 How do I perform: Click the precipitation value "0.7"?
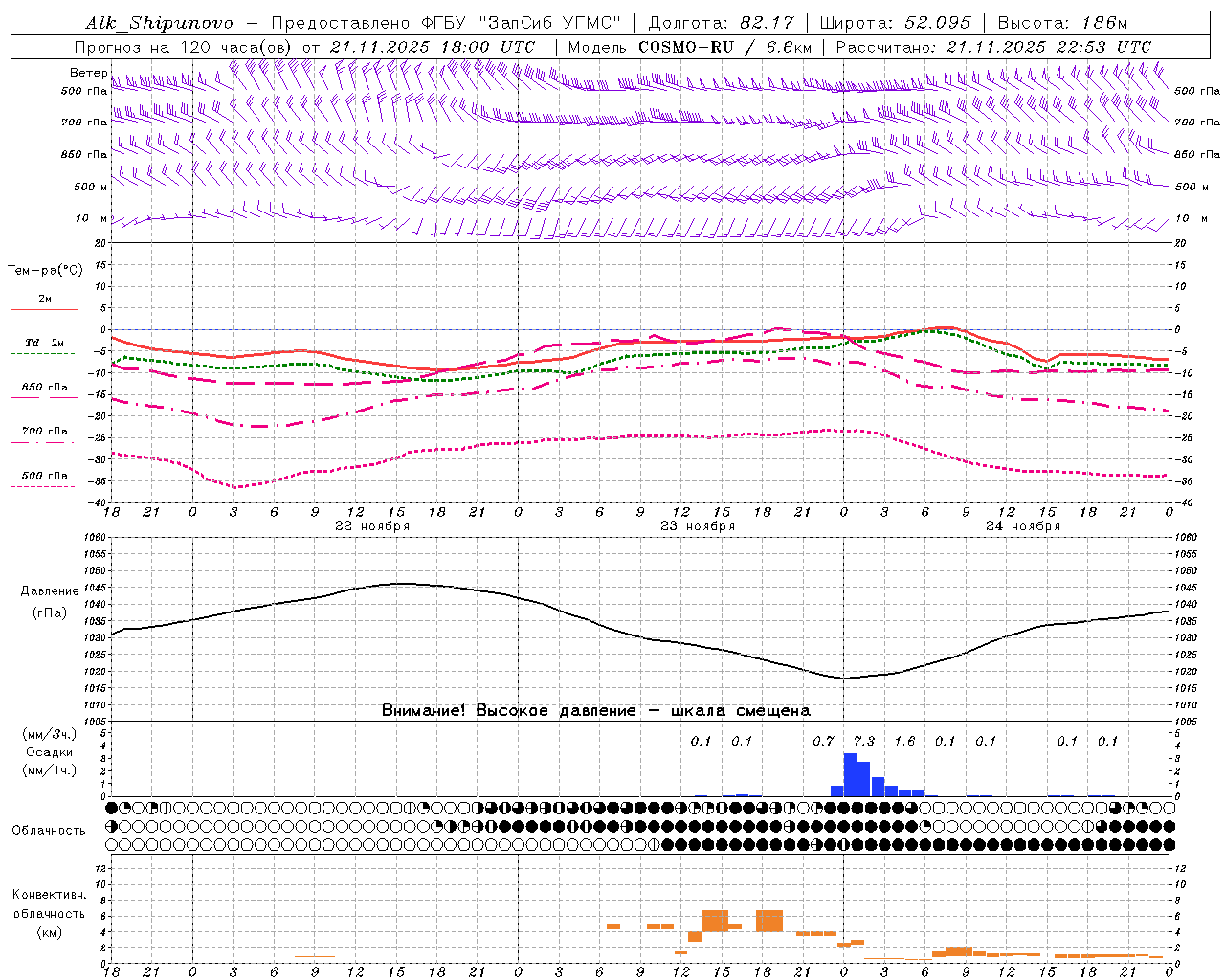coord(823,742)
